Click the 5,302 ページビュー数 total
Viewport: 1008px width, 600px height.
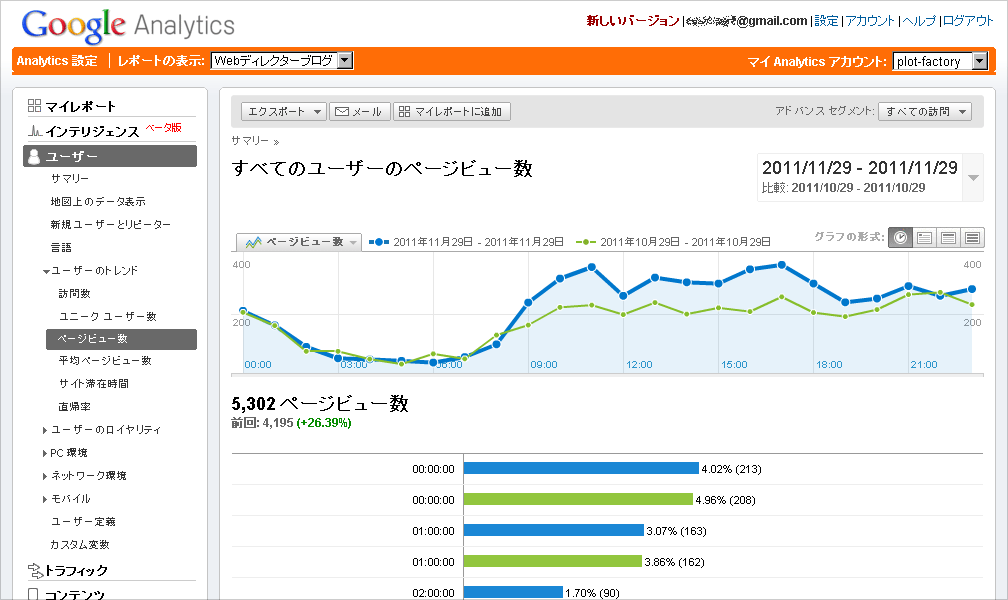tap(320, 404)
